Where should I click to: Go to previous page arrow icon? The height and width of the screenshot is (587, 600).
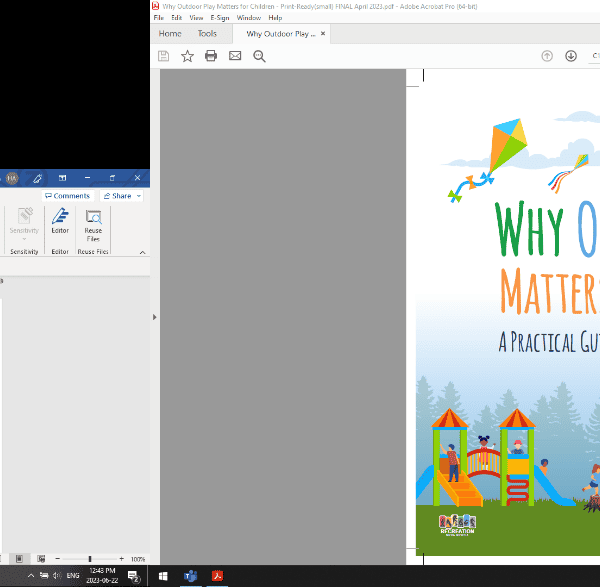point(547,56)
